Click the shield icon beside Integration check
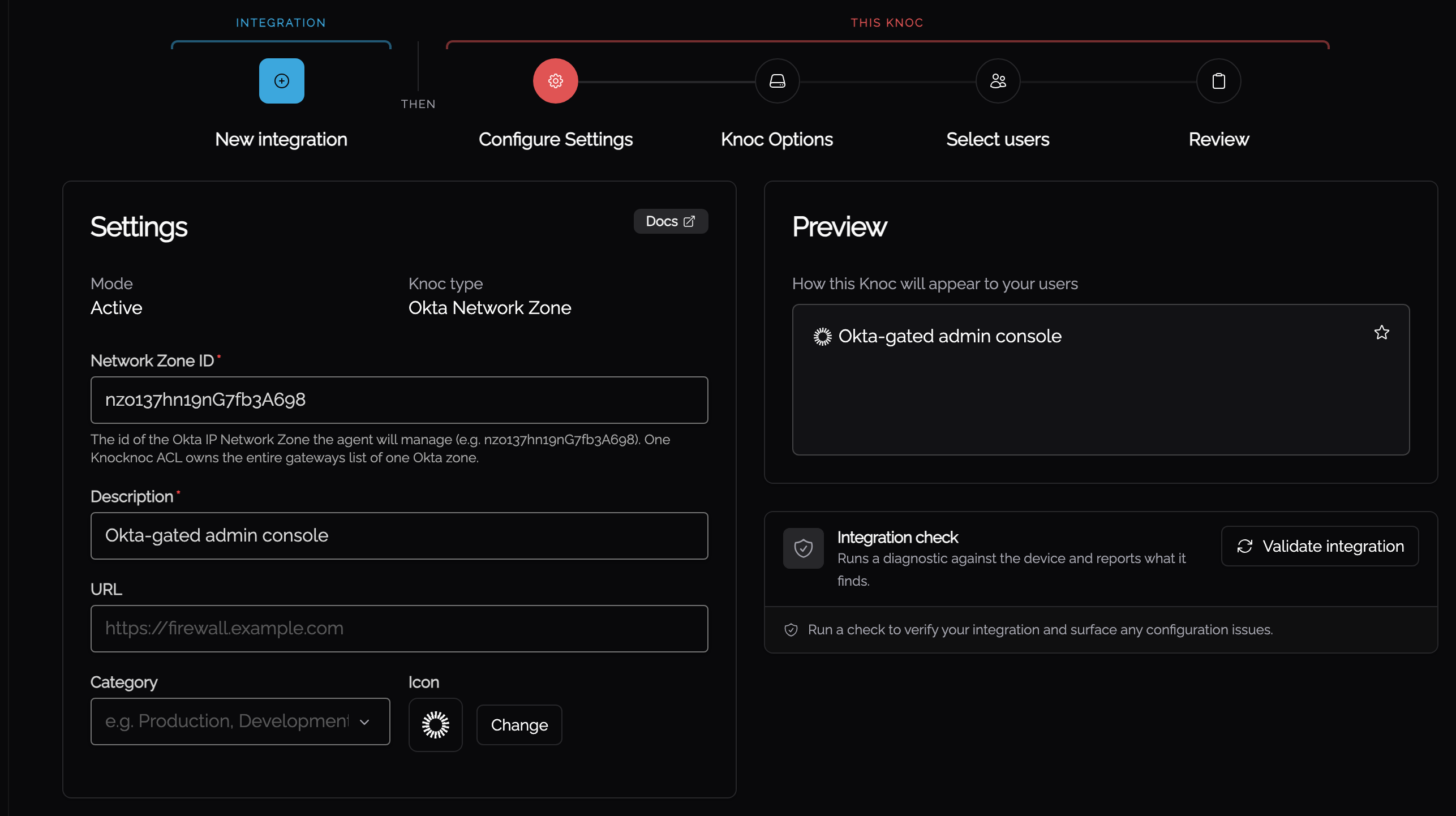1456x816 pixels. [803, 548]
